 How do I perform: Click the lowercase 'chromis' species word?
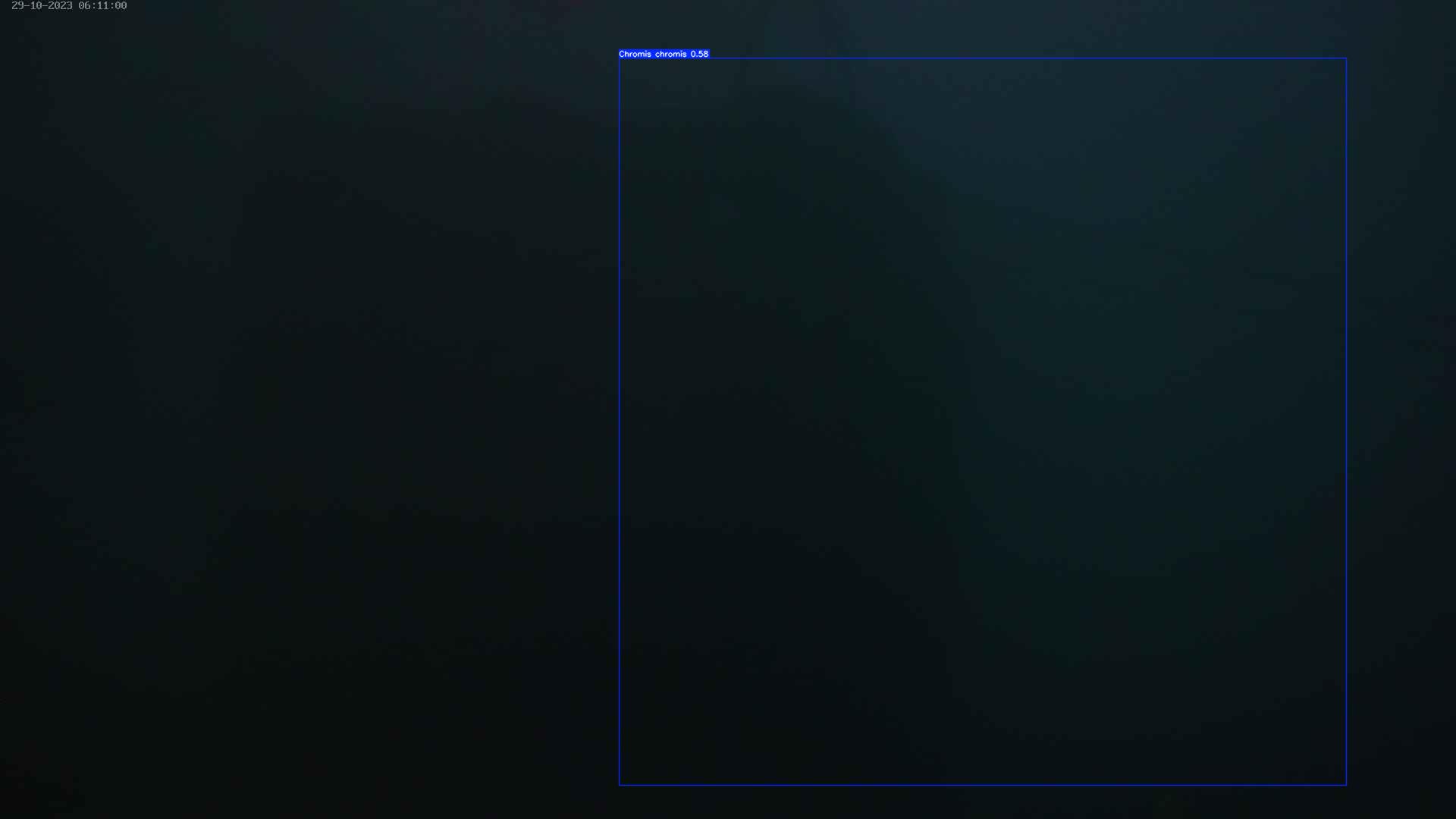point(670,54)
